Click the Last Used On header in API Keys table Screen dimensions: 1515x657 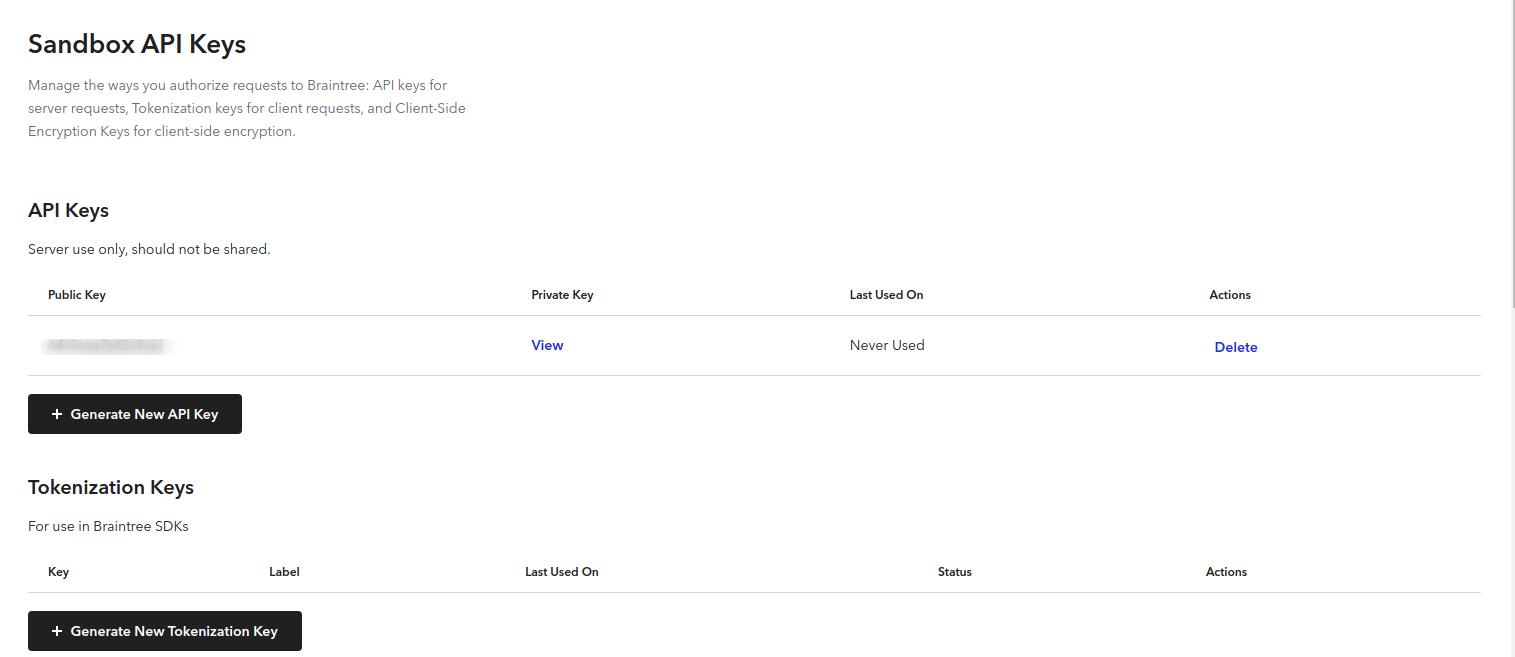click(886, 295)
